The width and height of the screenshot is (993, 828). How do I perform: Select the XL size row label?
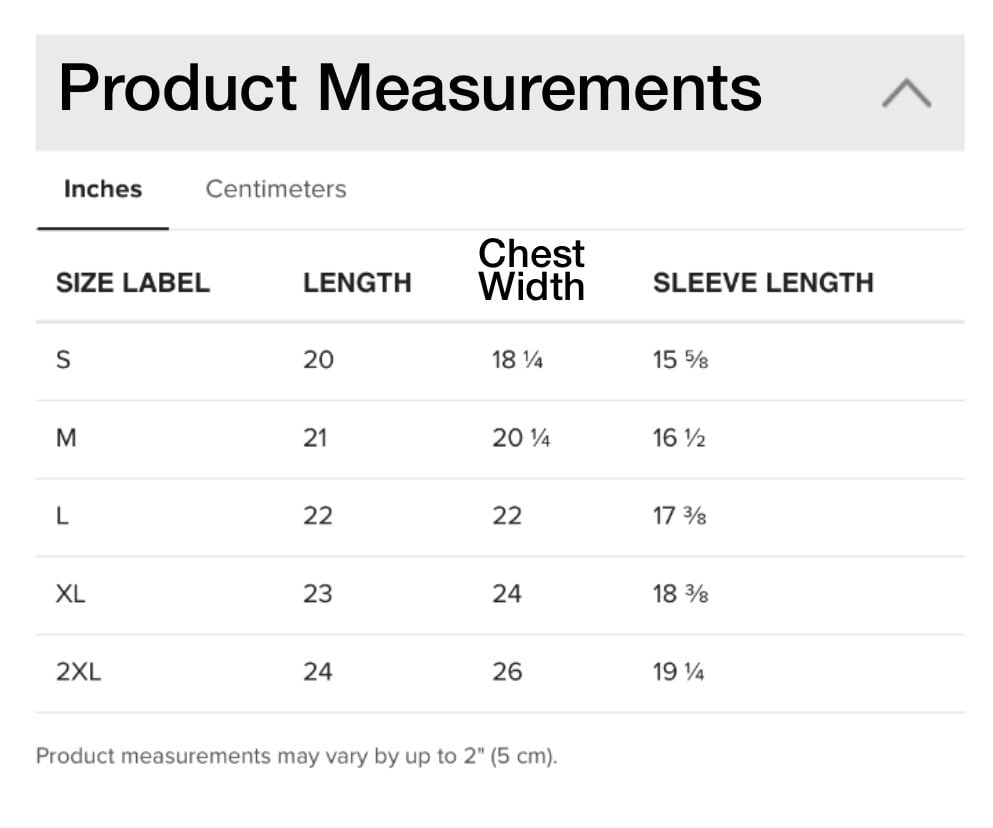(70, 594)
